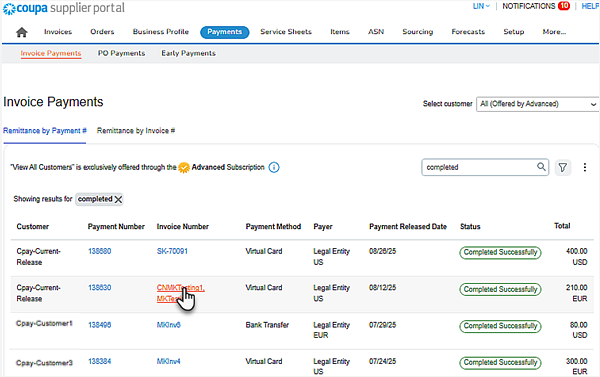Click the Status column header
The height and width of the screenshot is (377, 600).
click(470, 227)
